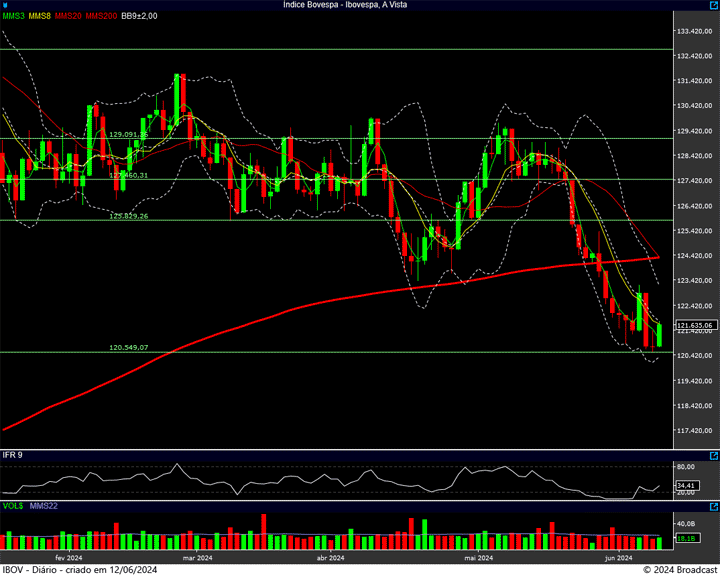Click the MMS20 indicator legend label

click(x=69, y=16)
